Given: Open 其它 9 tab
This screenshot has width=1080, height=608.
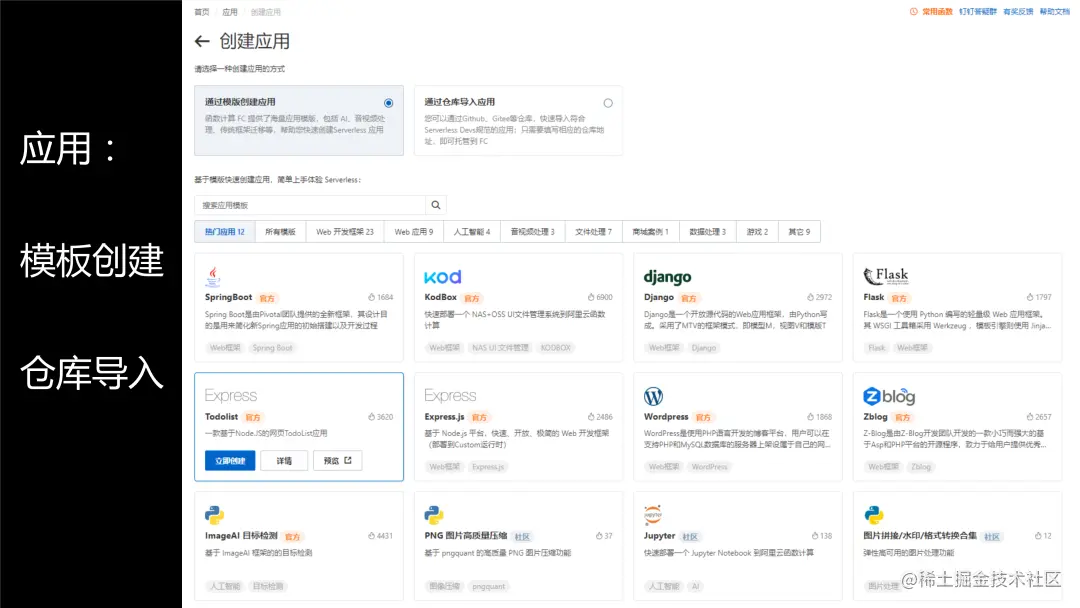Looking at the screenshot, I should 799,232.
